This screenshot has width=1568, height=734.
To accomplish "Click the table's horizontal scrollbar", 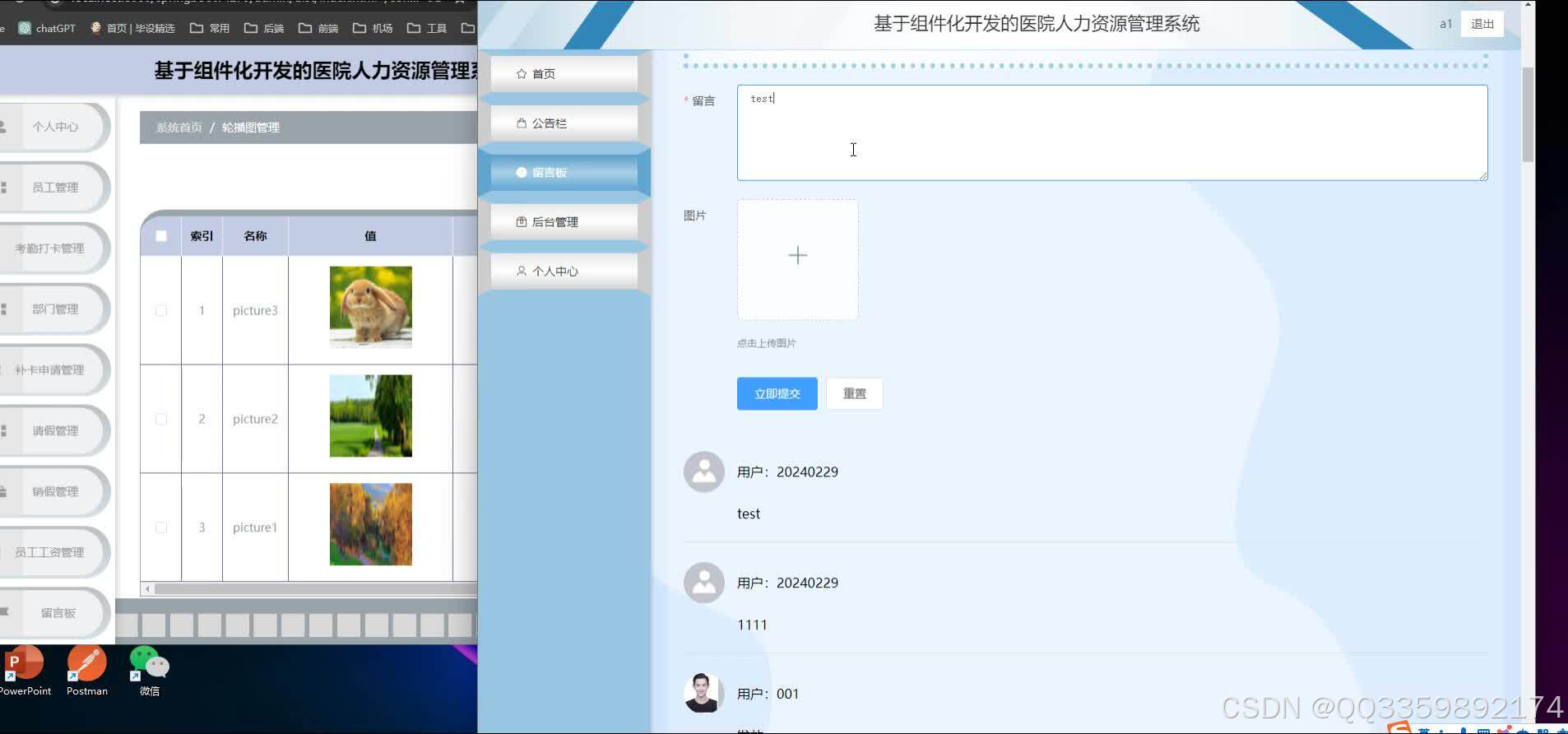I will coord(315,589).
